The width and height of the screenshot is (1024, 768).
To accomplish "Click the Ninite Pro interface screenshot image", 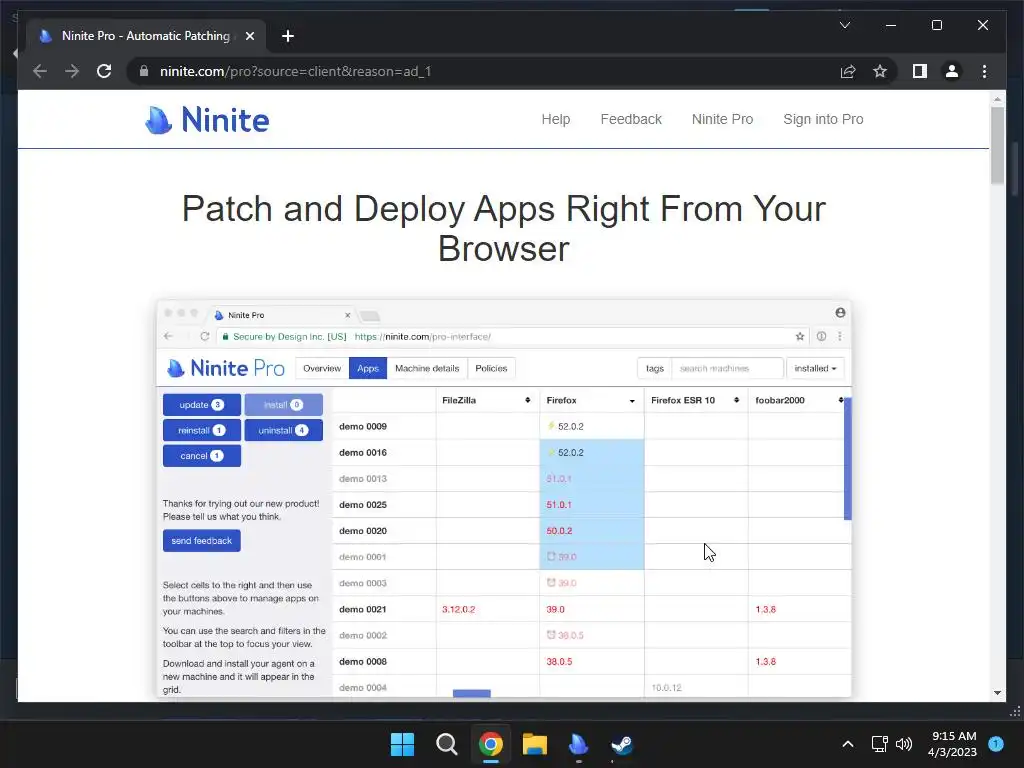I will pos(504,498).
